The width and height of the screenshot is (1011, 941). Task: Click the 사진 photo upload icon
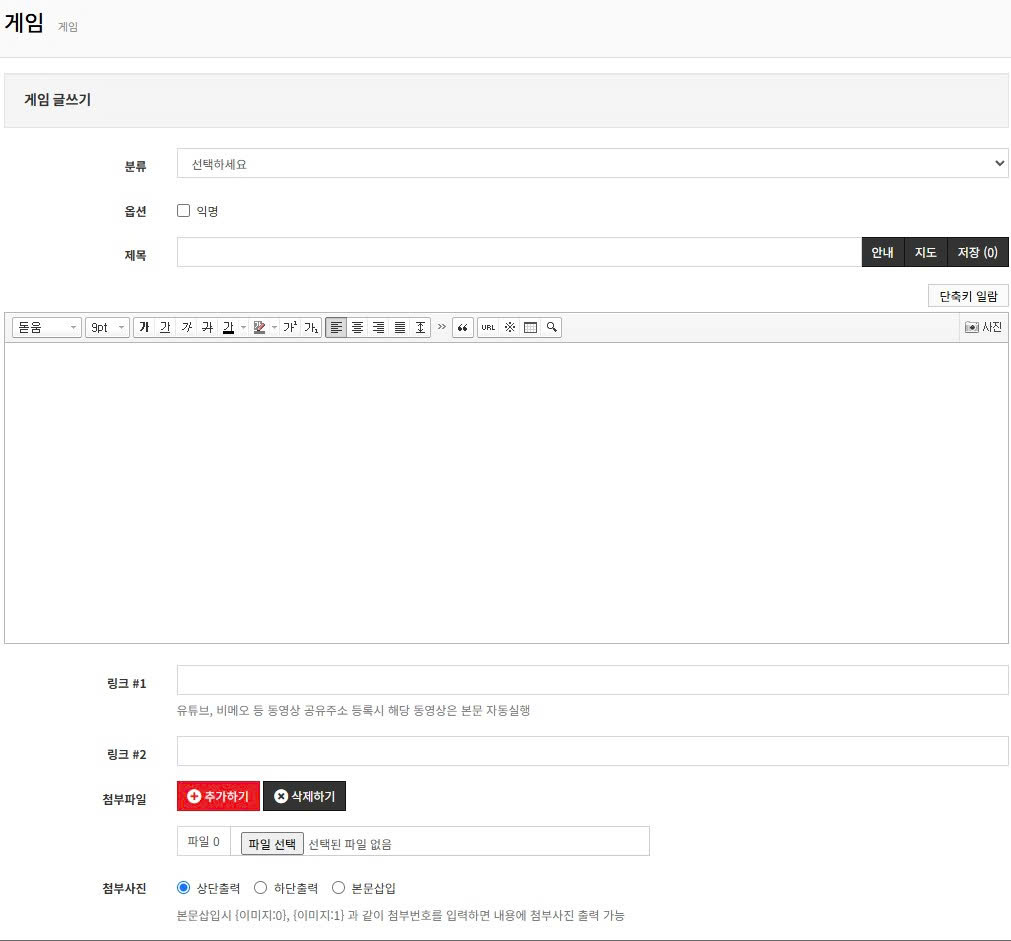click(983, 328)
